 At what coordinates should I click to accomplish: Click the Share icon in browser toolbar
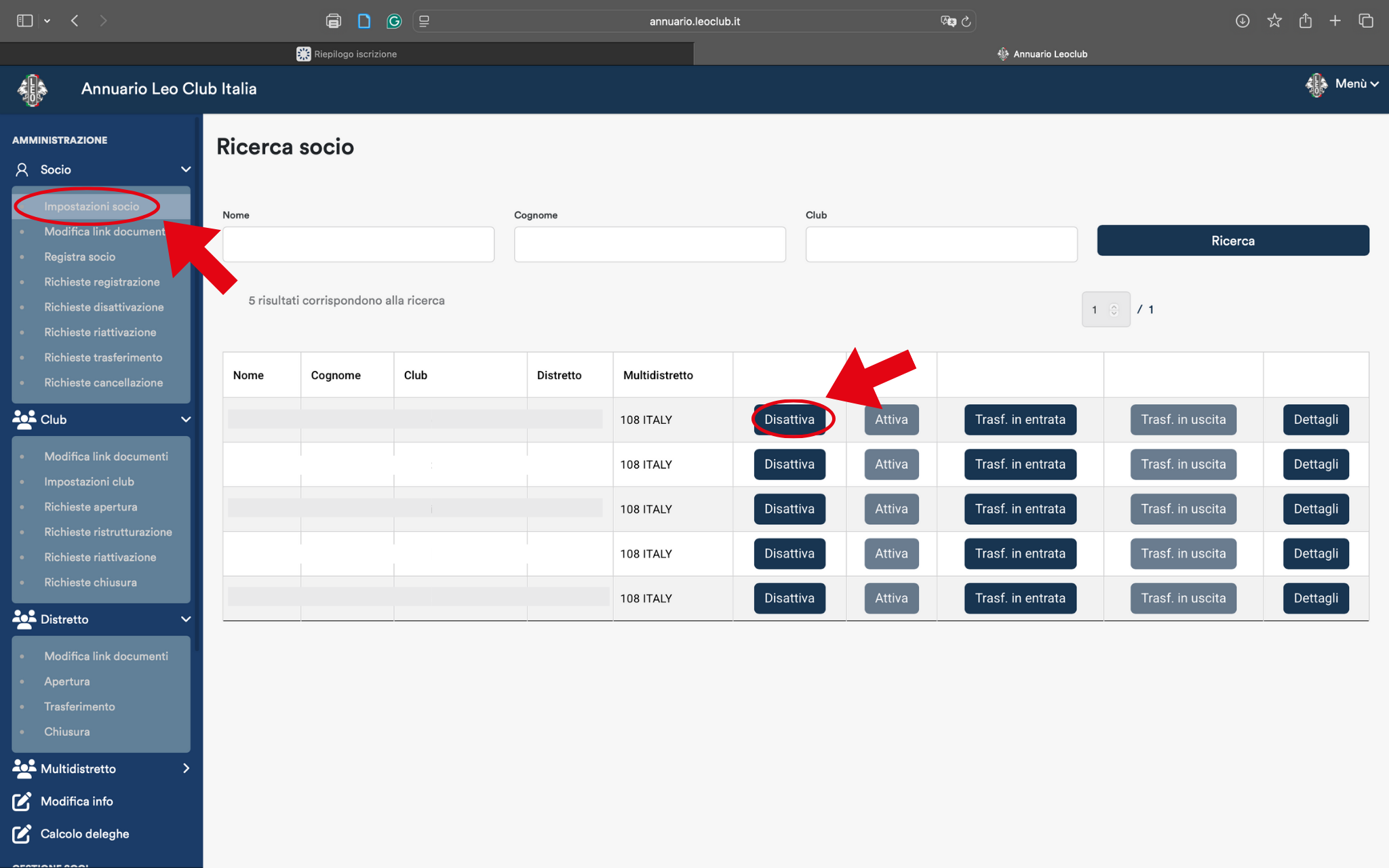[x=1305, y=21]
